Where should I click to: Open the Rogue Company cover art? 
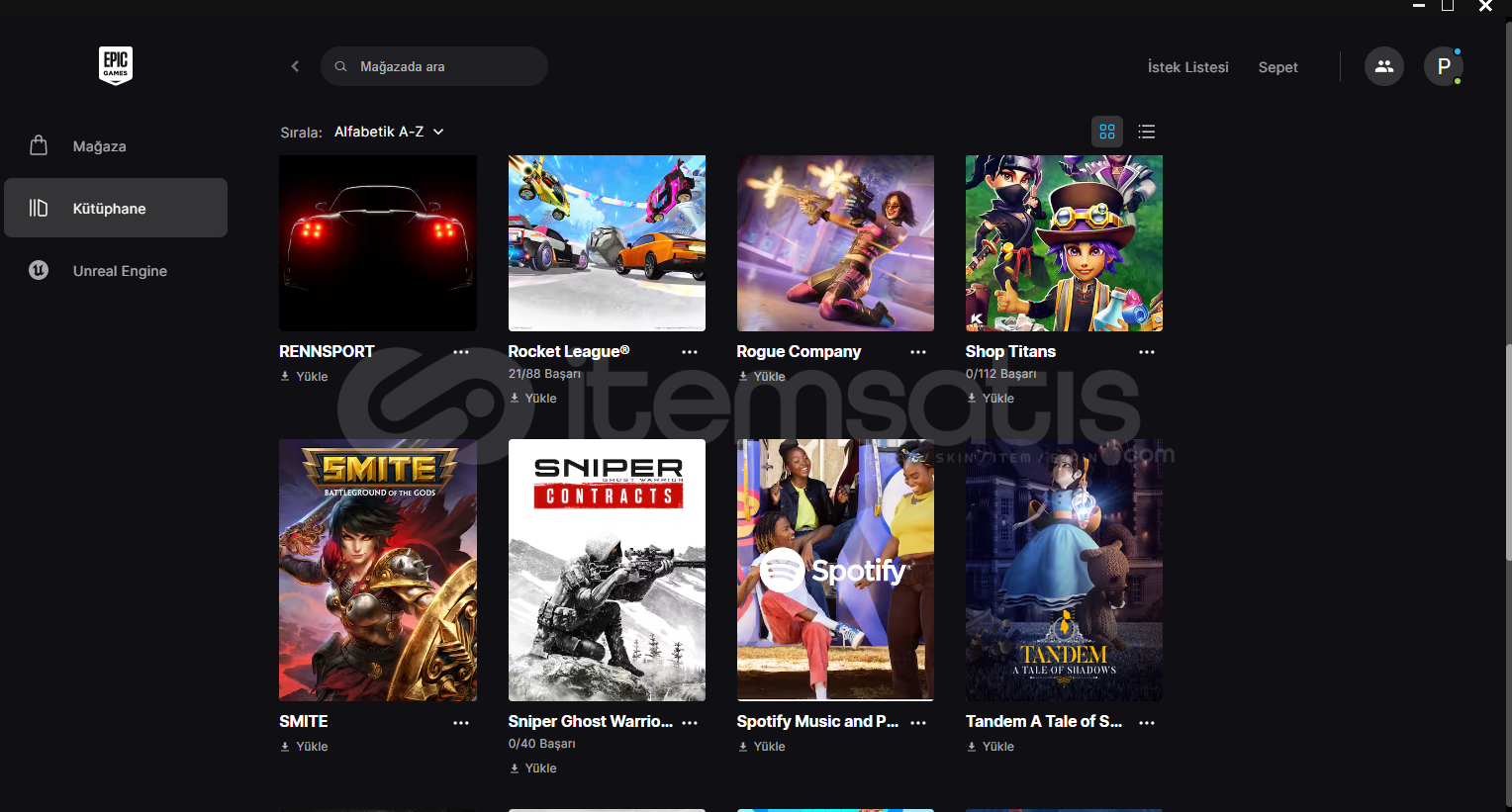(x=835, y=243)
